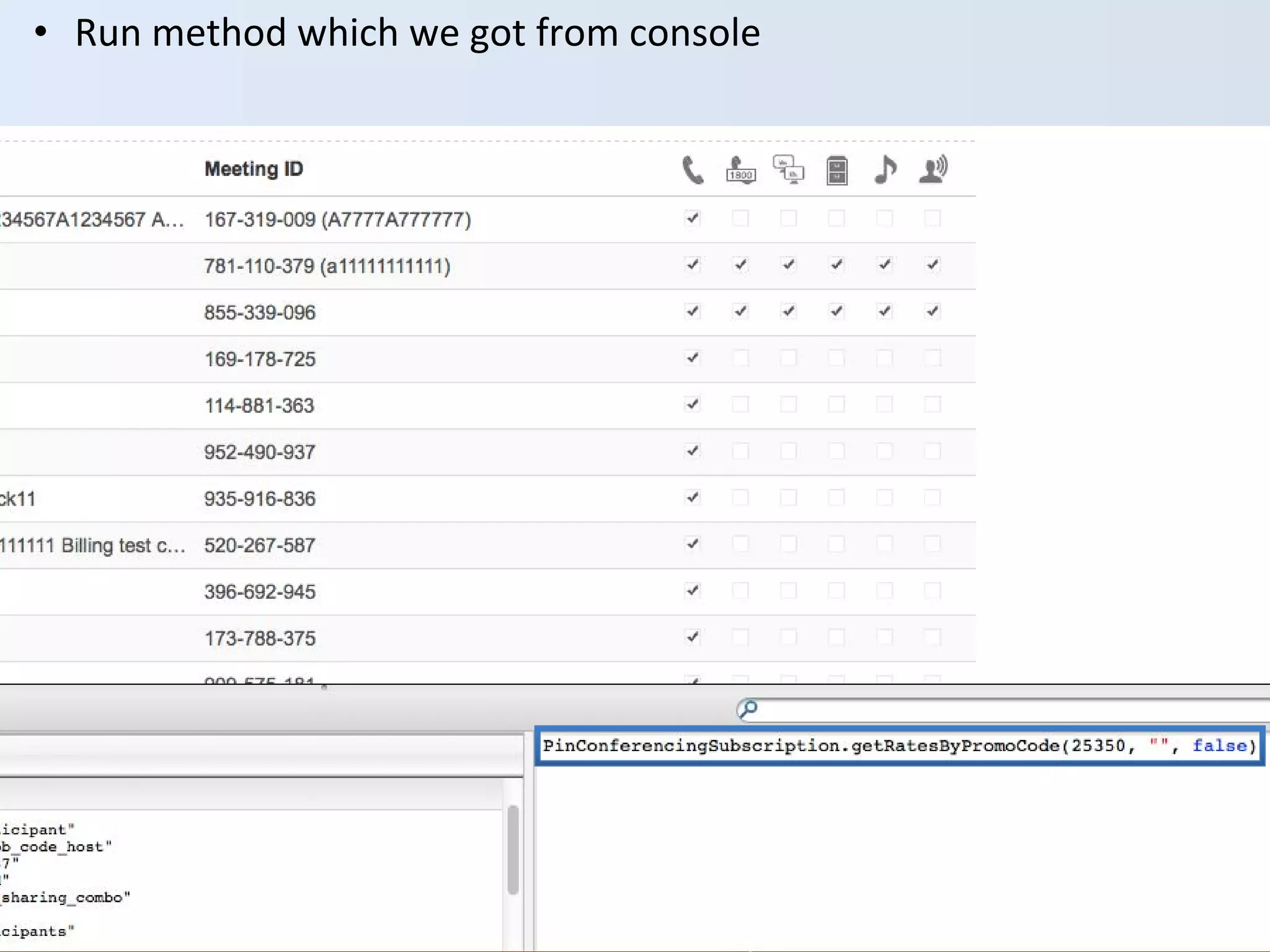Viewport: 1270px width, 952px height.
Task: Click the recording storage cabinet icon
Action: click(837, 170)
